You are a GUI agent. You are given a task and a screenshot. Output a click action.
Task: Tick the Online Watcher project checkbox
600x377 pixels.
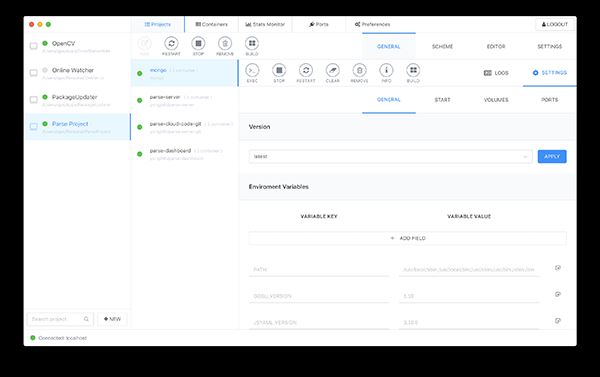pyautogui.click(x=34, y=73)
